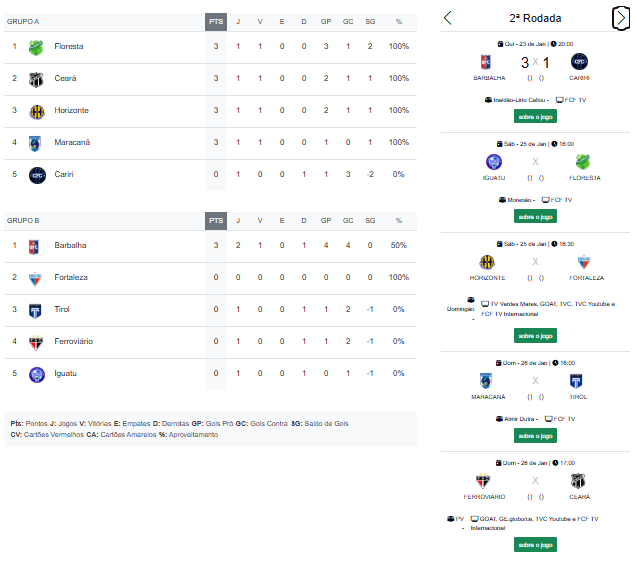Image resolution: width=637 pixels, height=570 pixels.
Task: Click the Tirol crest in Grupo B table
Action: tap(35, 311)
